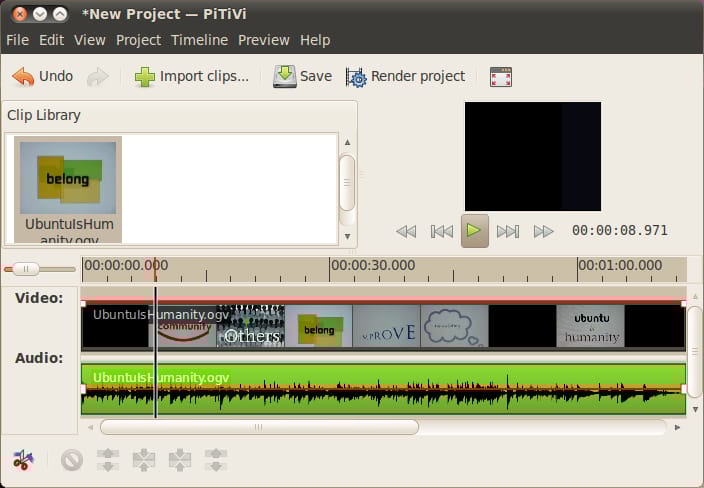Toggle fullscreen view icon
Viewport: 704px width, 488px height.
click(501, 77)
